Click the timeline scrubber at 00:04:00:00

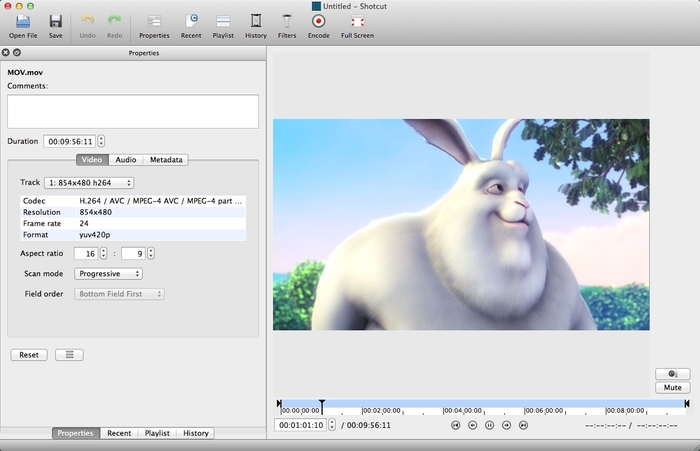(445, 406)
